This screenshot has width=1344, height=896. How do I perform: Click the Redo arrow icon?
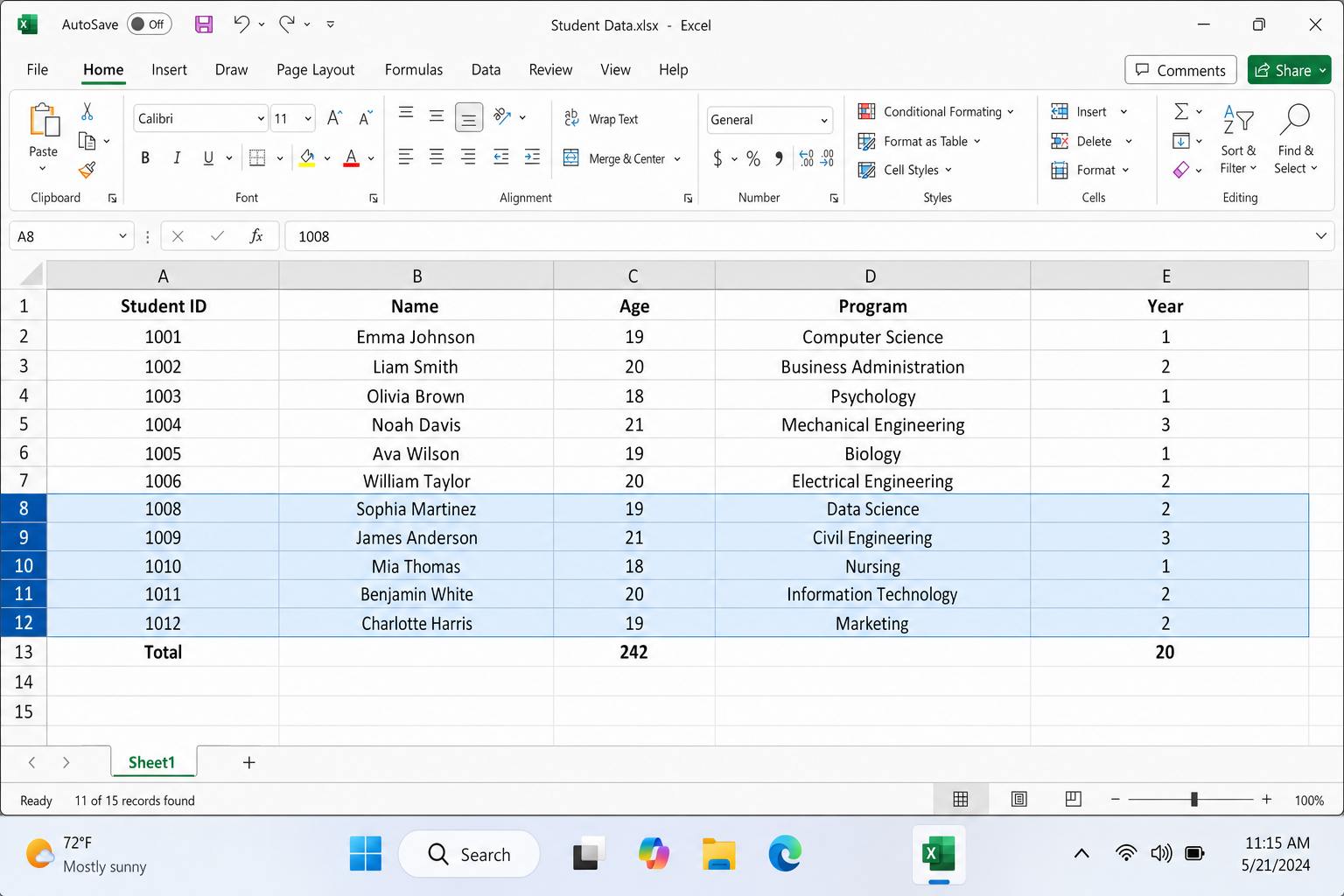pos(287,24)
